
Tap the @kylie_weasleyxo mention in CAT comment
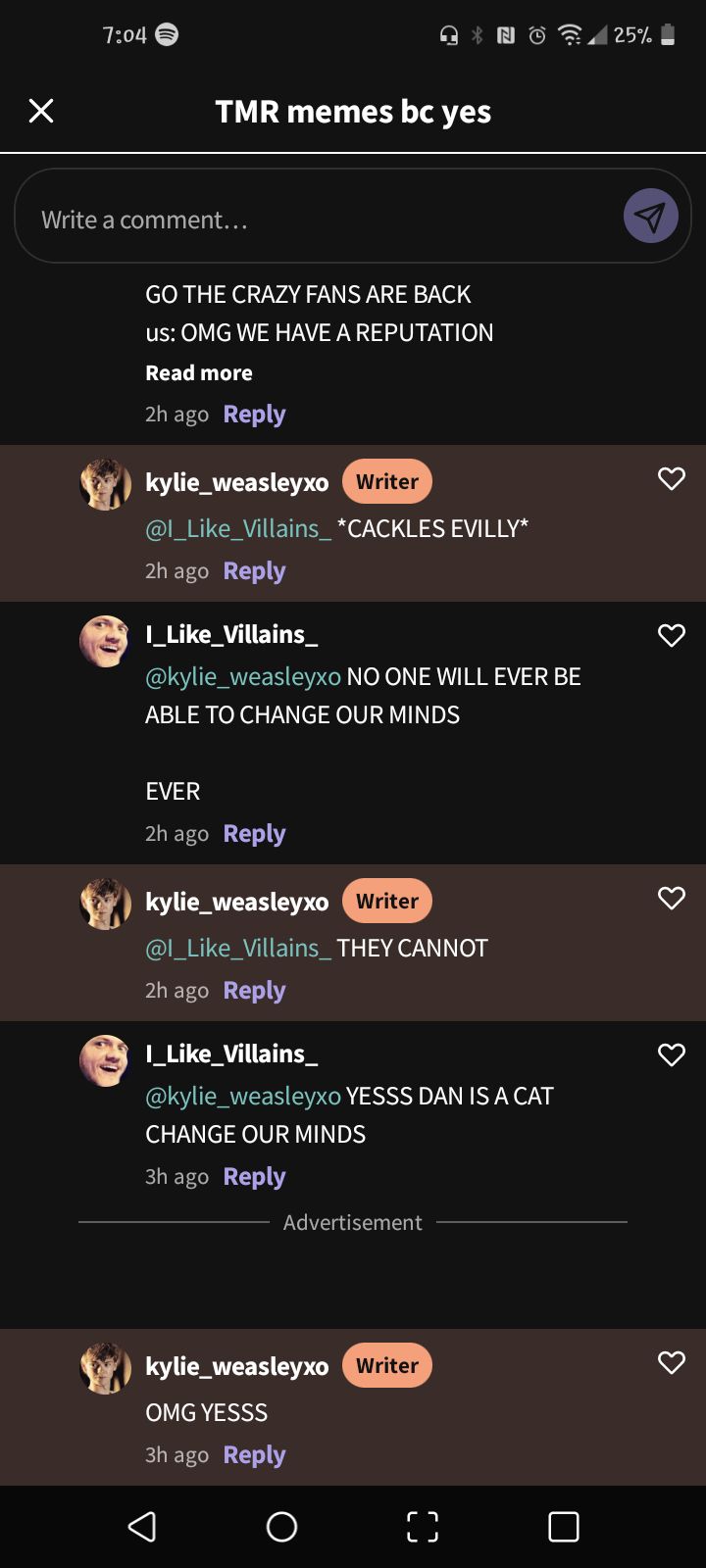[243, 1096]
